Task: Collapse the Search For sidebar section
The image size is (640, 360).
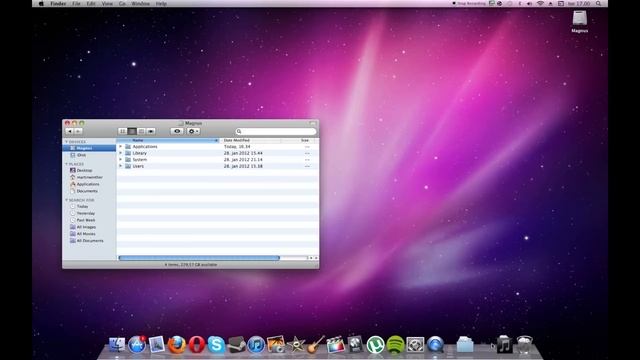Action: 67,200
